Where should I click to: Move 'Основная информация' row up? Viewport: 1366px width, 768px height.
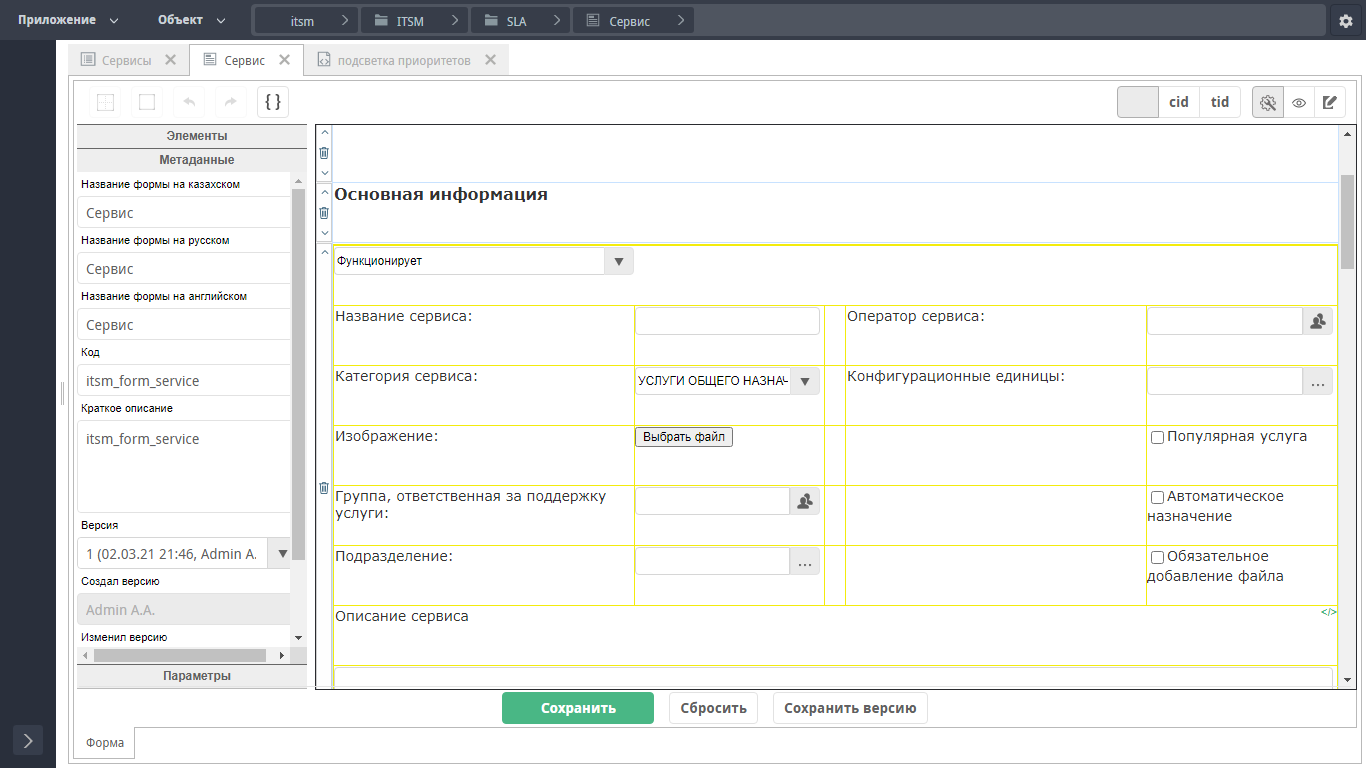pyautogui.click(x=324, y=192)
